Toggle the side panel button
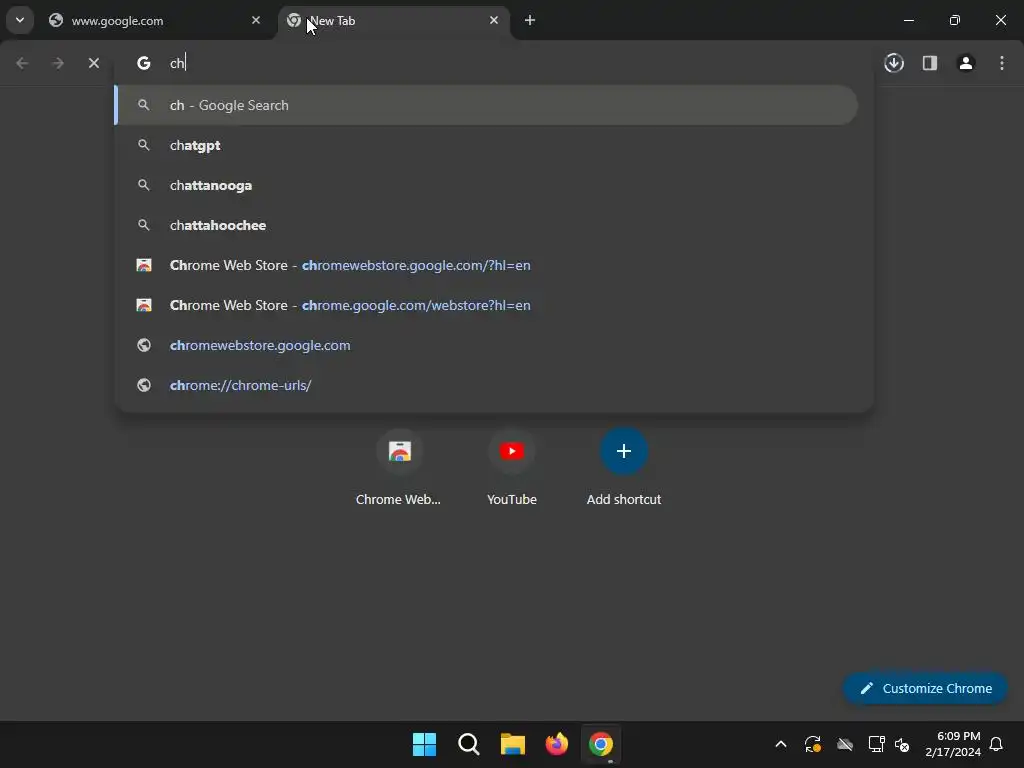This screenshot has width=1024, height=768. tap(930, 63)
